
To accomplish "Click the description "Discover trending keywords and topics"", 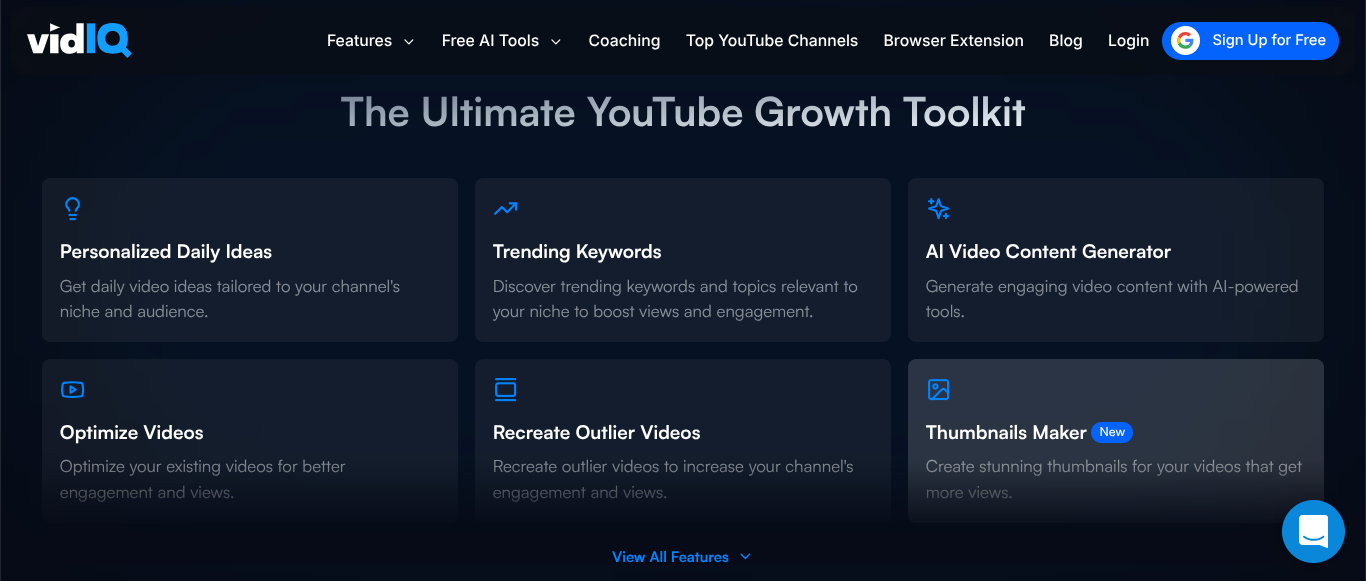I will (675, 299).
